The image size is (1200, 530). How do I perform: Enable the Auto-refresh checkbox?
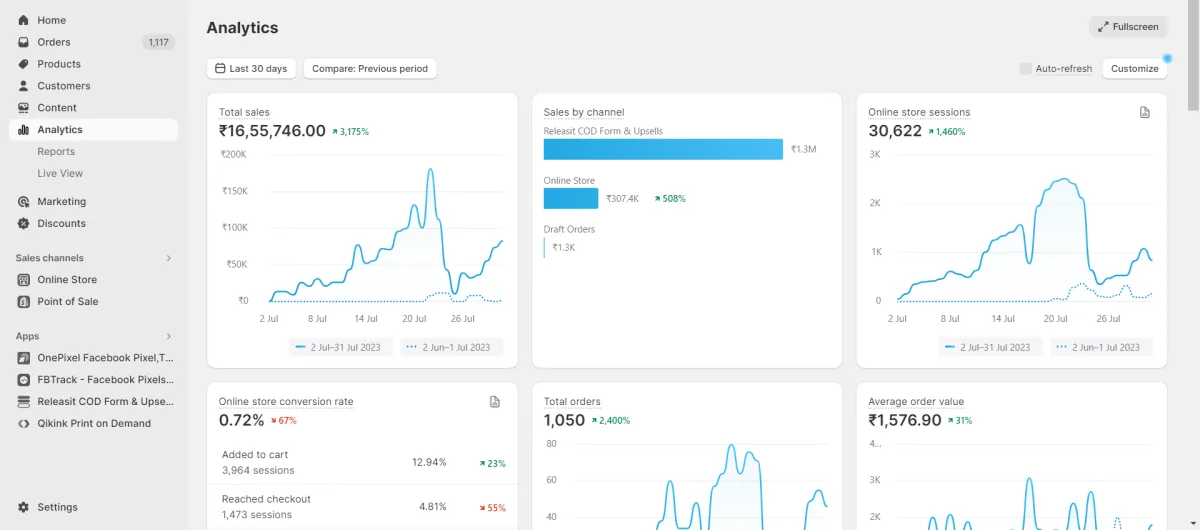click(1025, 69)
